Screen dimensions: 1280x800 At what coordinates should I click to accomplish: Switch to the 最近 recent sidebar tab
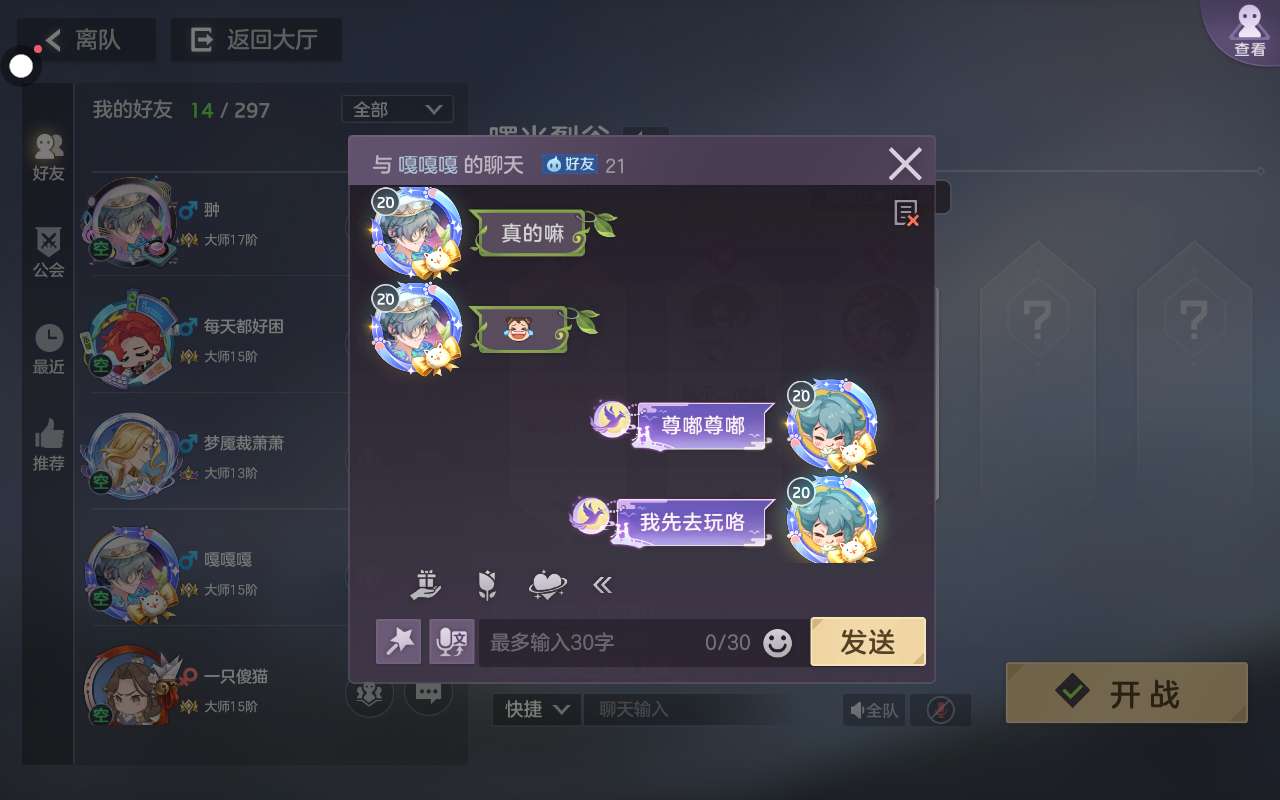tap(48, 349)
